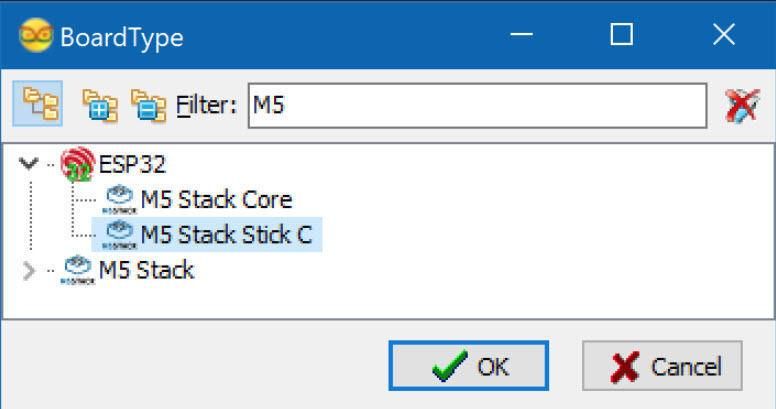Click the M5 Stack Stick C board icon
776x409 pixels.
(x=120, y=236)
